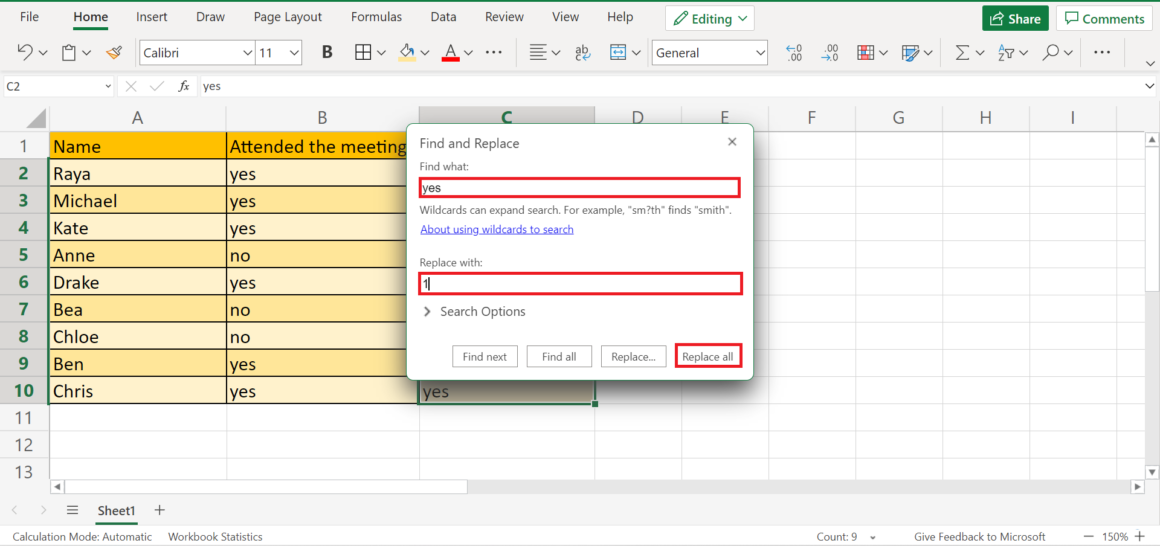Open the all sheets list icon
Image resolution: width=1160 pixels, height=546 pixels.
[x=72, y=510]
